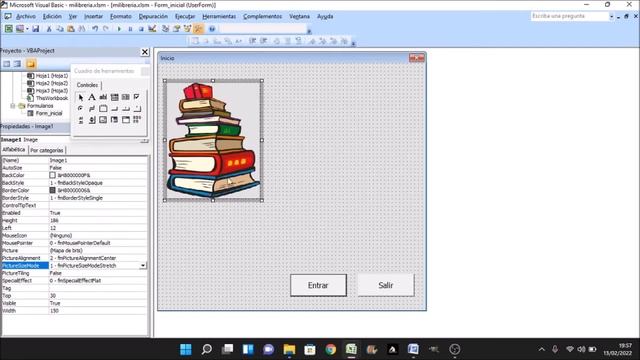Pick the Select Objects arrow in the toolbox
The image size is (640, 360).
click(80, 97)
